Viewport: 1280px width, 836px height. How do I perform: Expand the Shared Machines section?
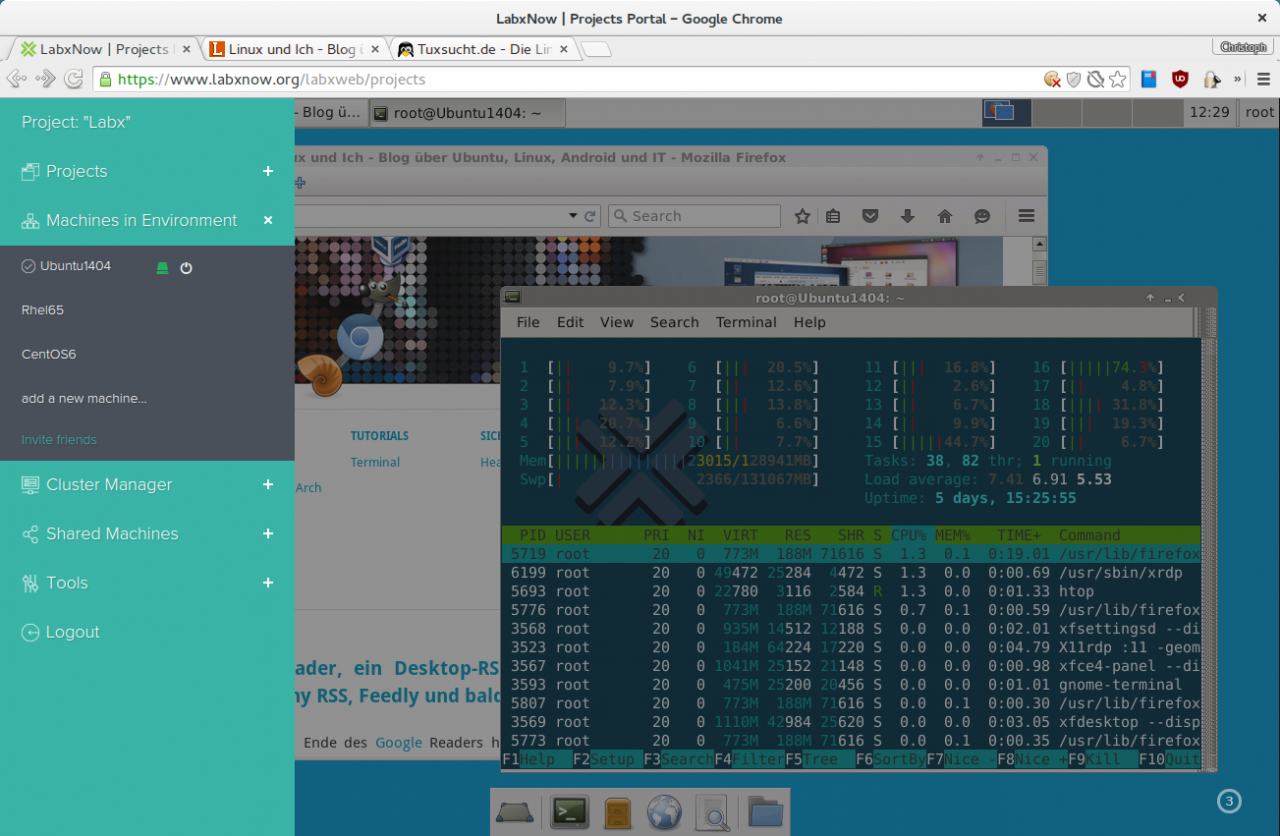click(268, 534)
